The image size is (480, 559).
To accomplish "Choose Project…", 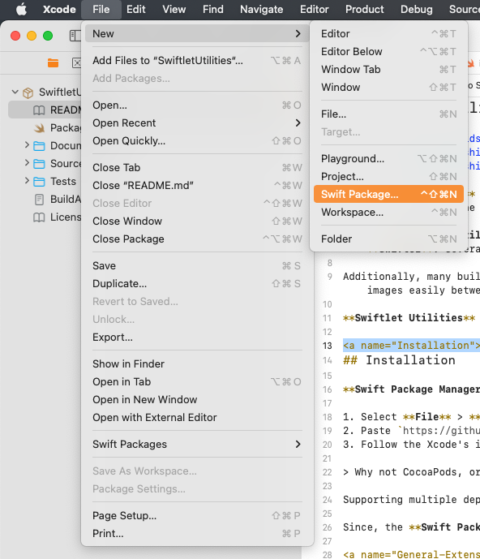I will pos(389,176).
